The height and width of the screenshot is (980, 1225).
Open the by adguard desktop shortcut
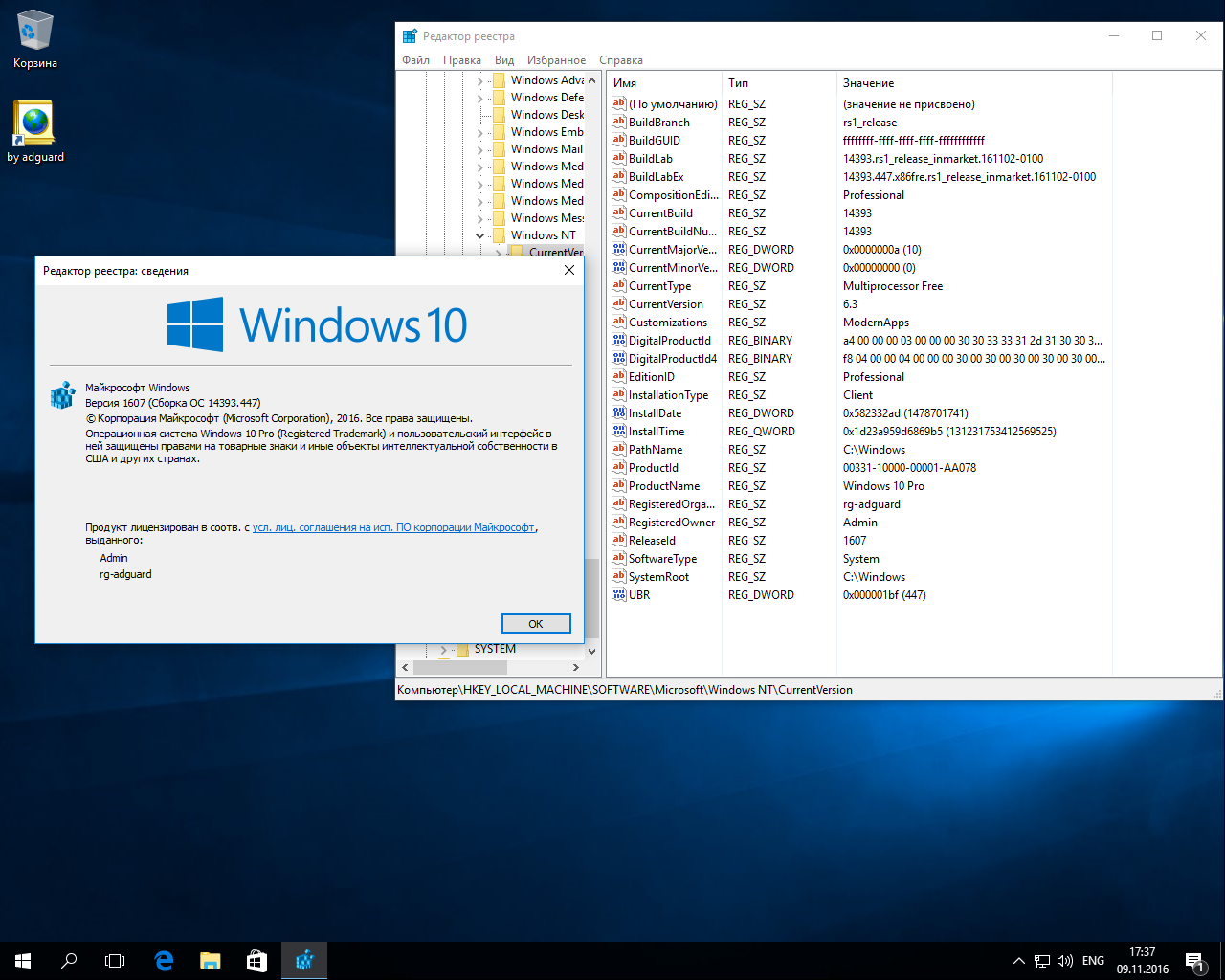coord(35,132)
